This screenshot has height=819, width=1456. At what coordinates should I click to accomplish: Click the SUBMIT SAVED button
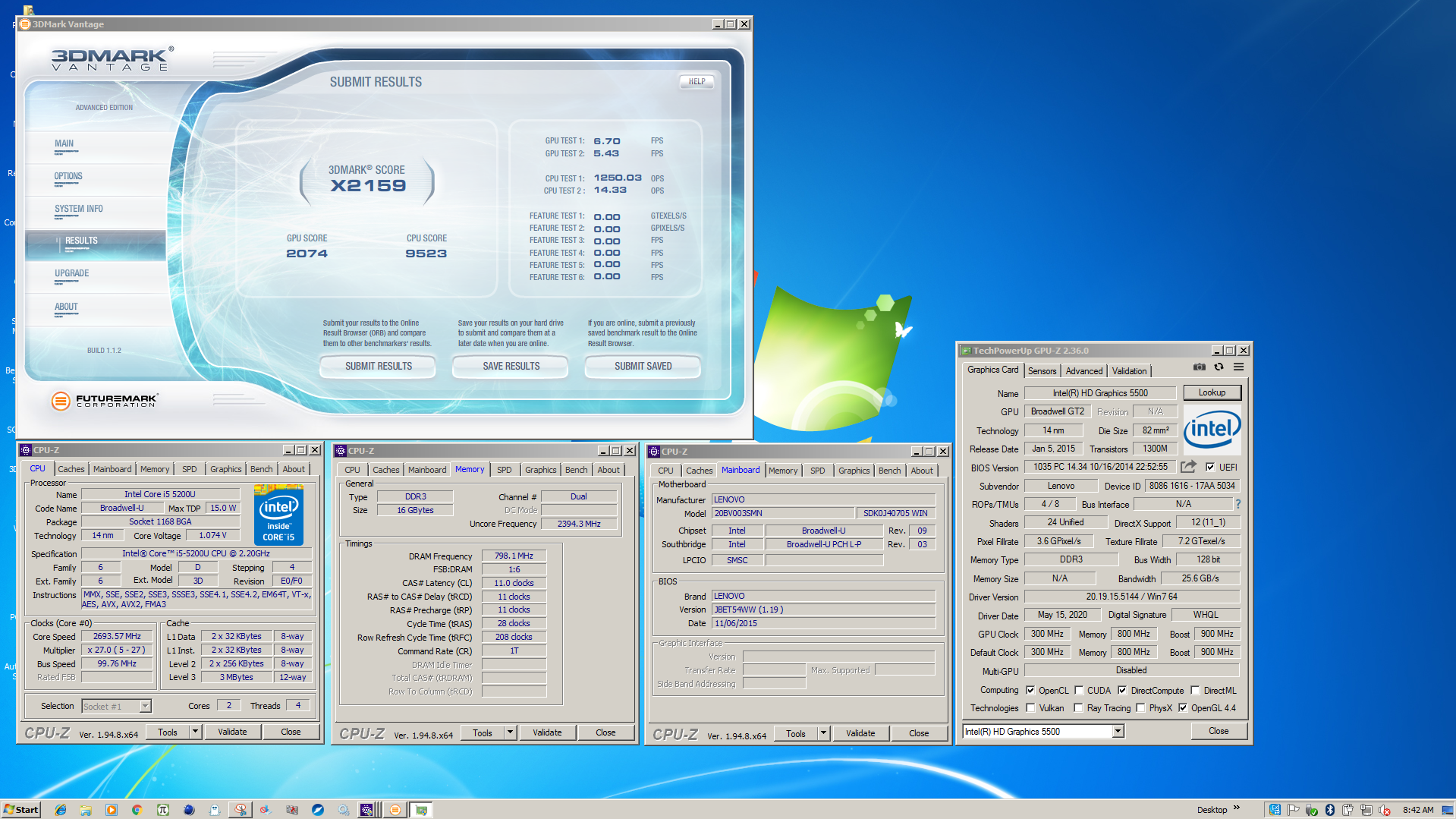click(x=643, y=367)
